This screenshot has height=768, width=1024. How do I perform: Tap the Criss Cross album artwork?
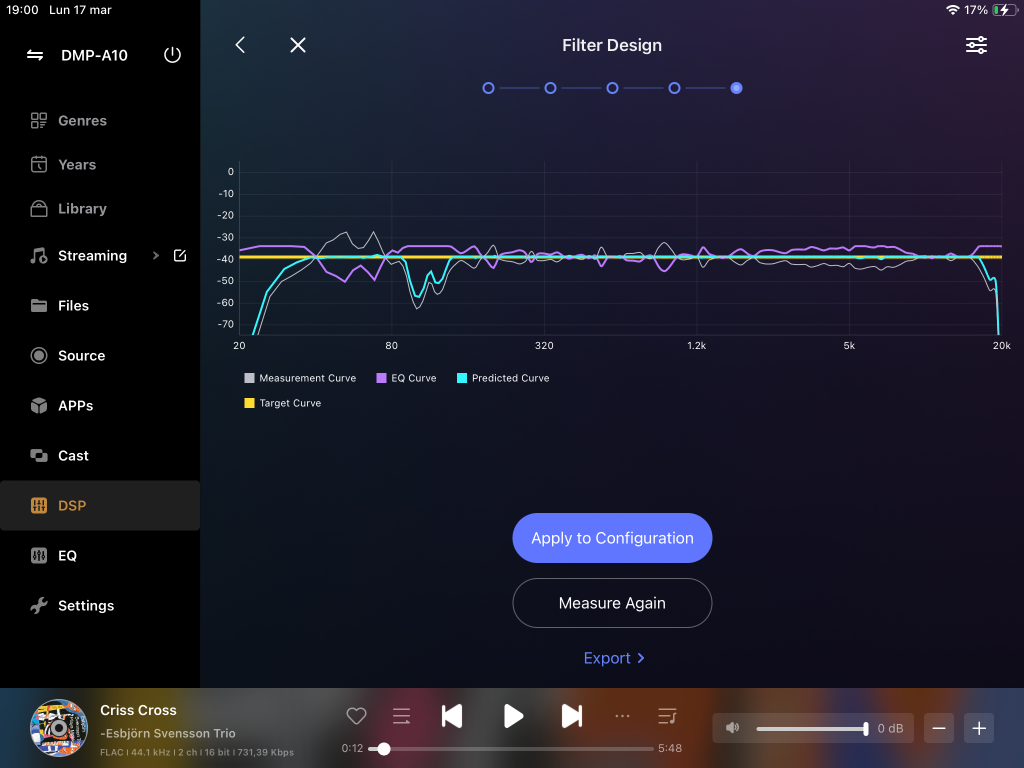[59, 728]
